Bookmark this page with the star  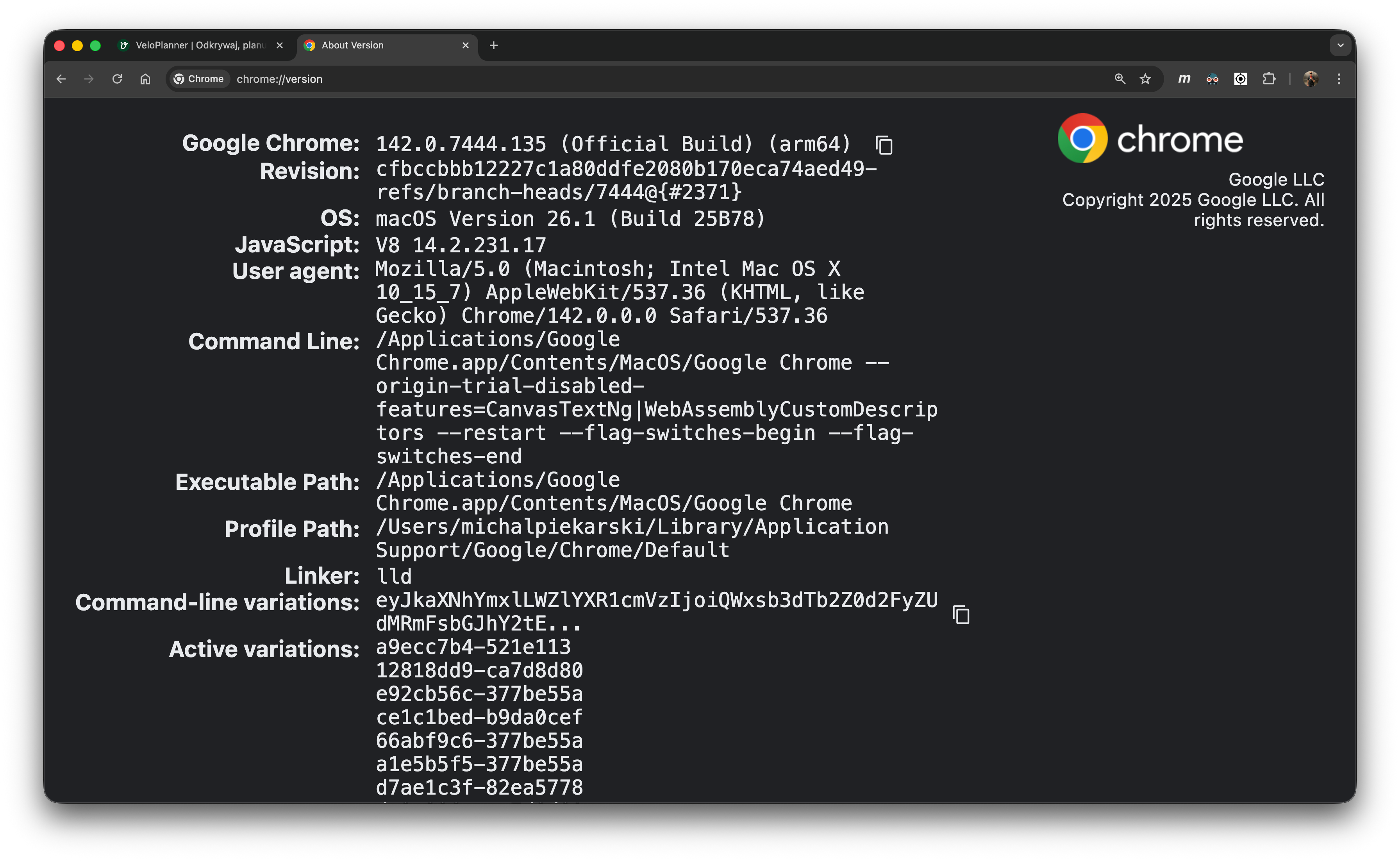coord(1145,79)
